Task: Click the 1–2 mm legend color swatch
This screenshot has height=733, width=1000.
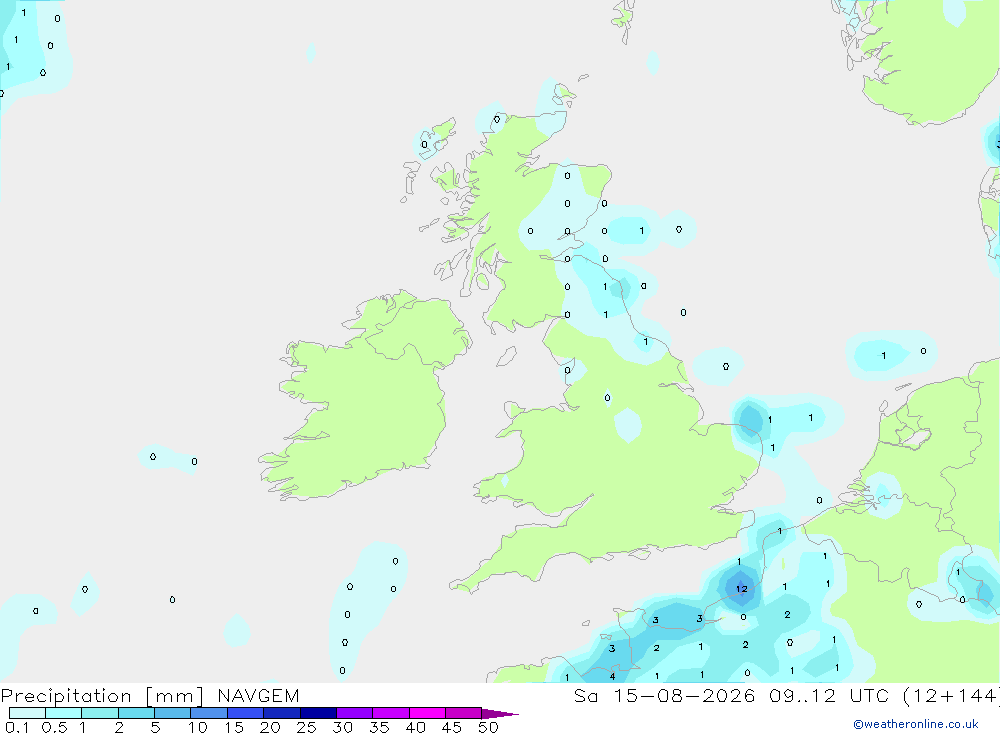Action: tap(100, 713)
